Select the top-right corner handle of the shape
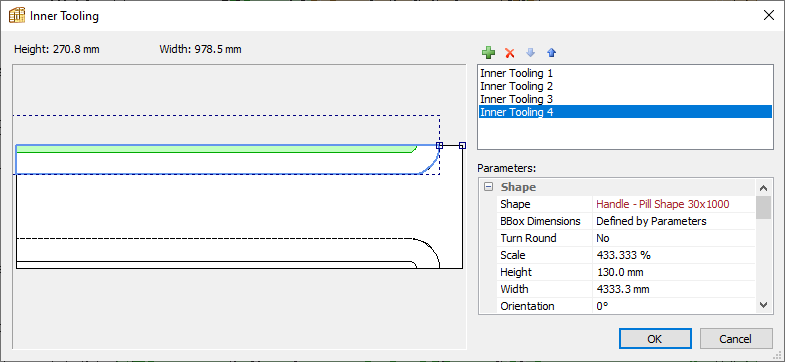This screenshot has width=785, height=362. [x=440, y=145]
